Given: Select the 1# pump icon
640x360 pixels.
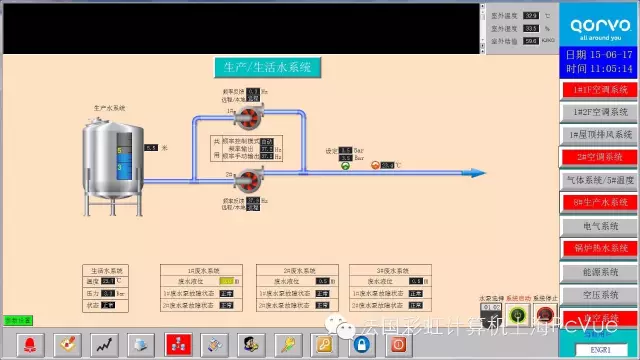Looking at the screenshot, I should tap(248, 118).
